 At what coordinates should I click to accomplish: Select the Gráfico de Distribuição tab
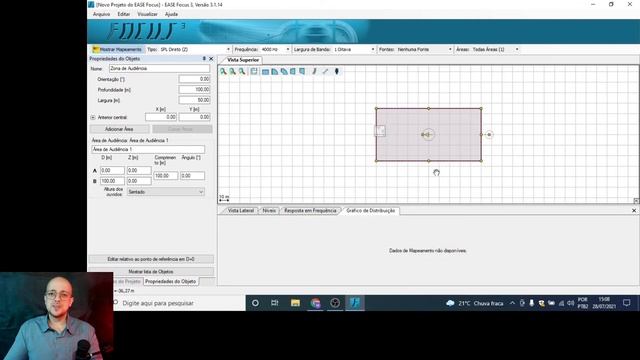pos(370,211)
